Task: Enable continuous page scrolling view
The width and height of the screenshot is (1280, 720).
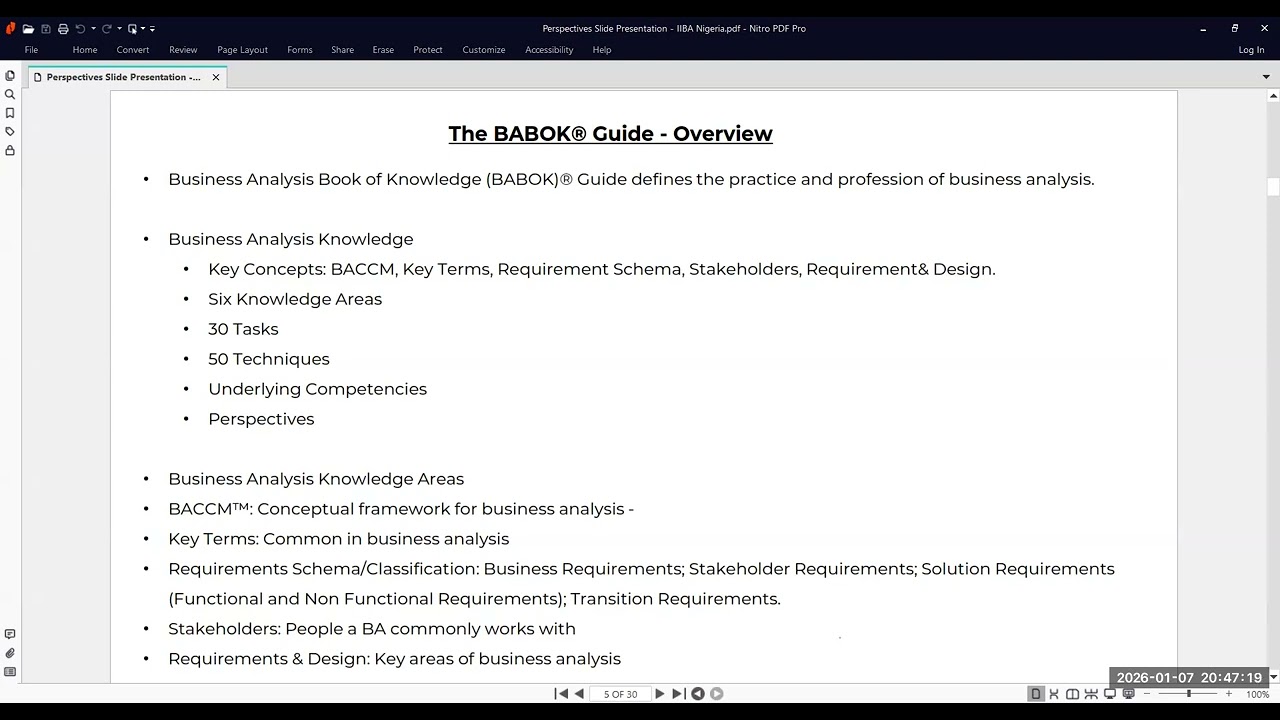Action: [1054, 694]
